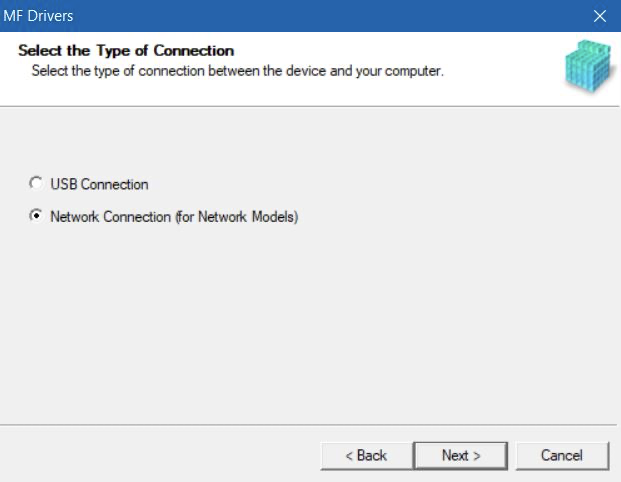The image size is (621, 482).
Task: Proceed by clicking 'Next >'
Action: pyautogui.click(x=461, y=455)
